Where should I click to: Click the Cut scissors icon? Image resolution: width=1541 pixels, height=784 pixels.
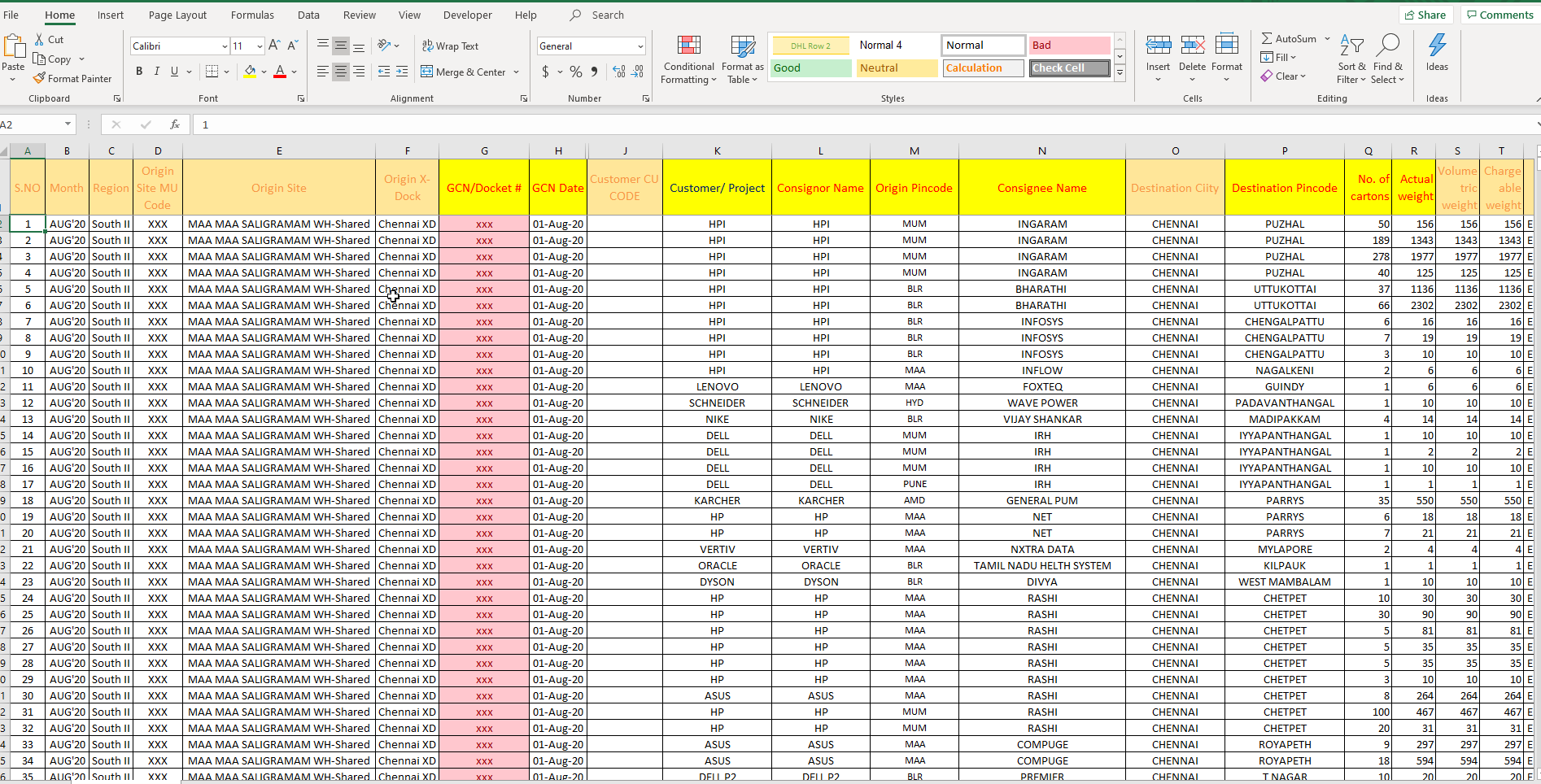tap(39, 39)
